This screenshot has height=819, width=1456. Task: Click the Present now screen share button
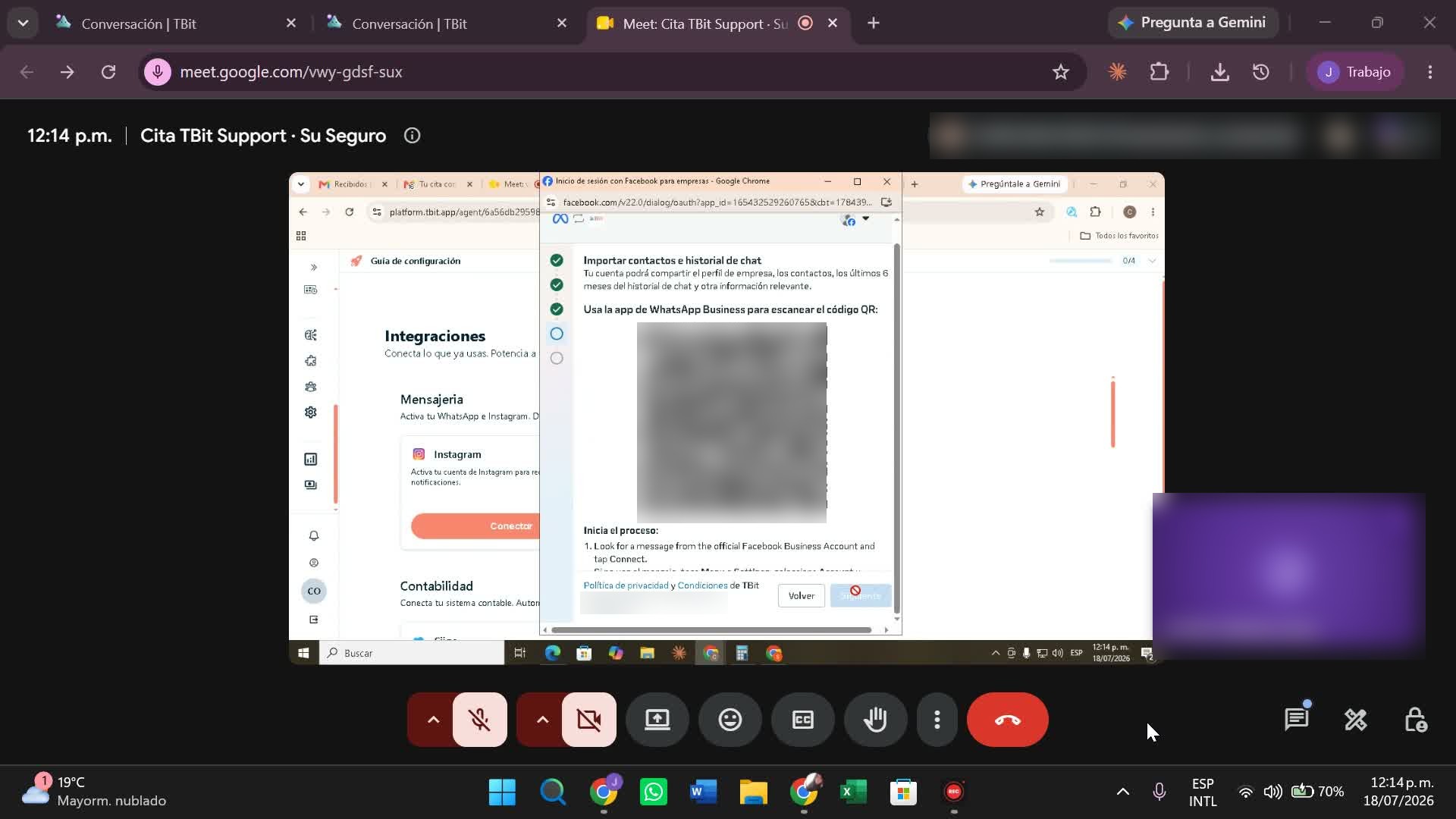[657, 720]
